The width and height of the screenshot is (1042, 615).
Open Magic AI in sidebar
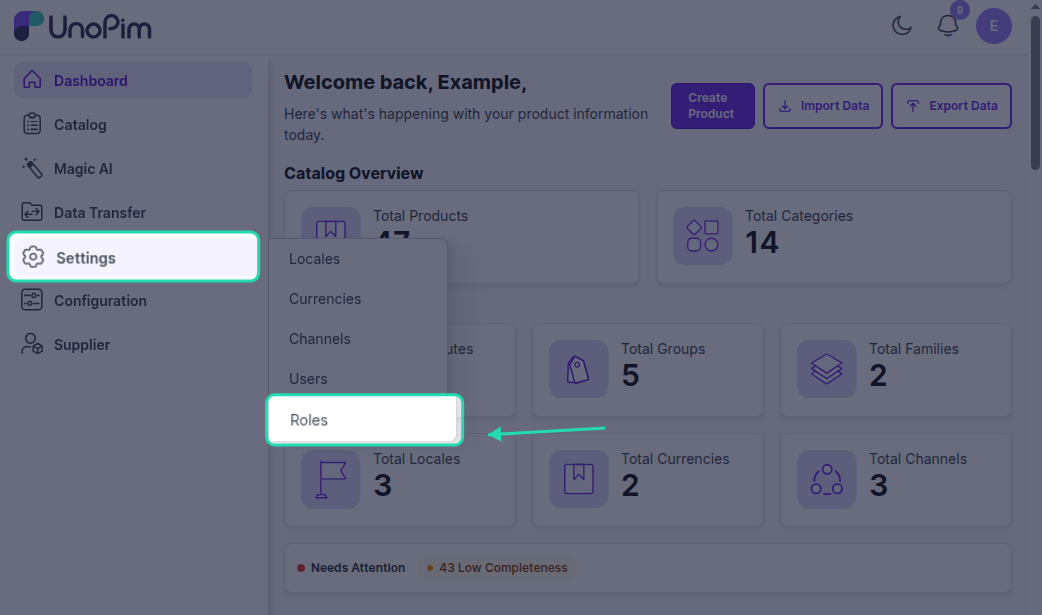(x=133, y=168)
